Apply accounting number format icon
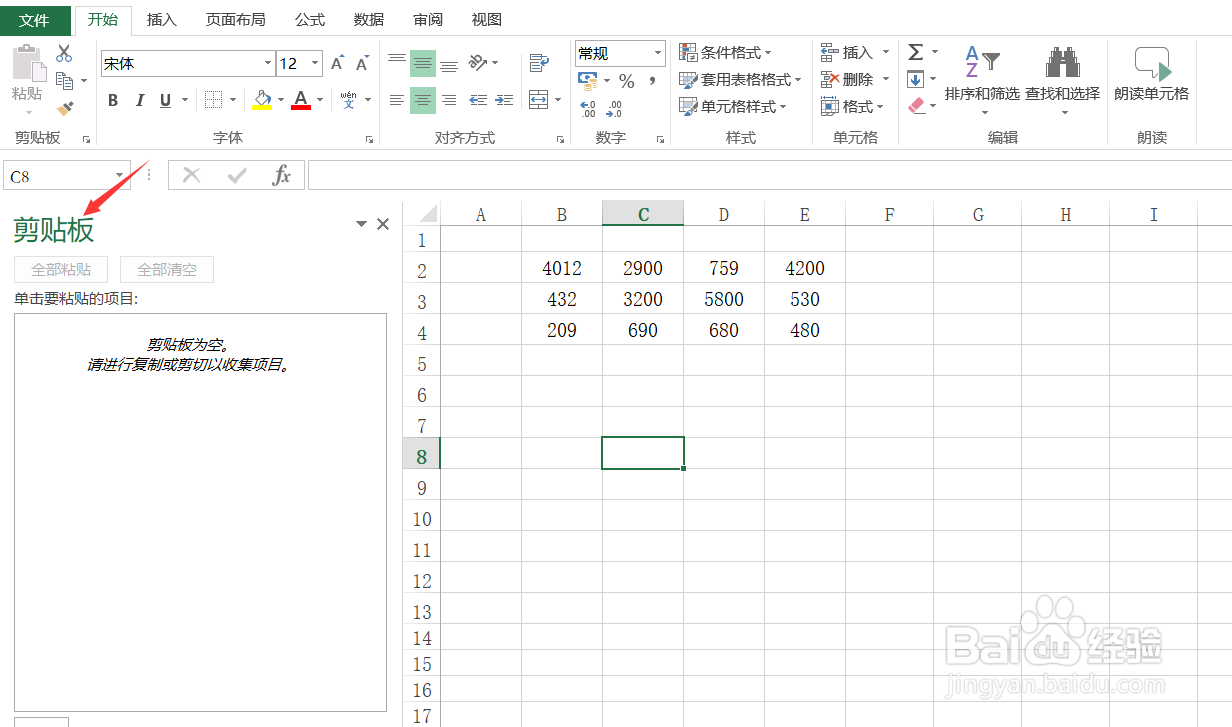The image size is (1232, 727). [x=587, y=80]
